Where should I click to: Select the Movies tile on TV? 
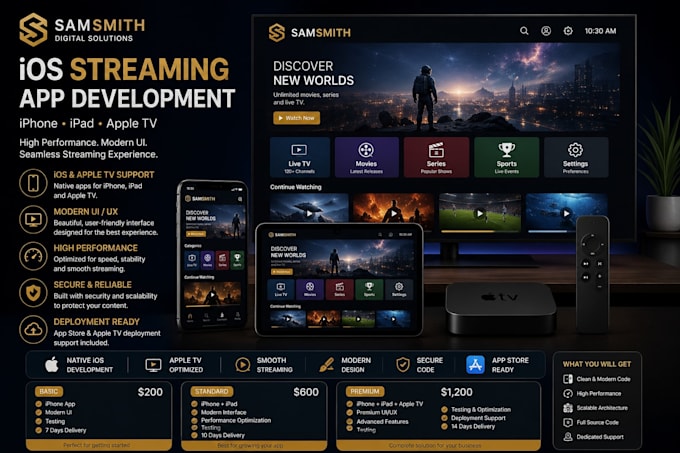(x=366, y=157)
